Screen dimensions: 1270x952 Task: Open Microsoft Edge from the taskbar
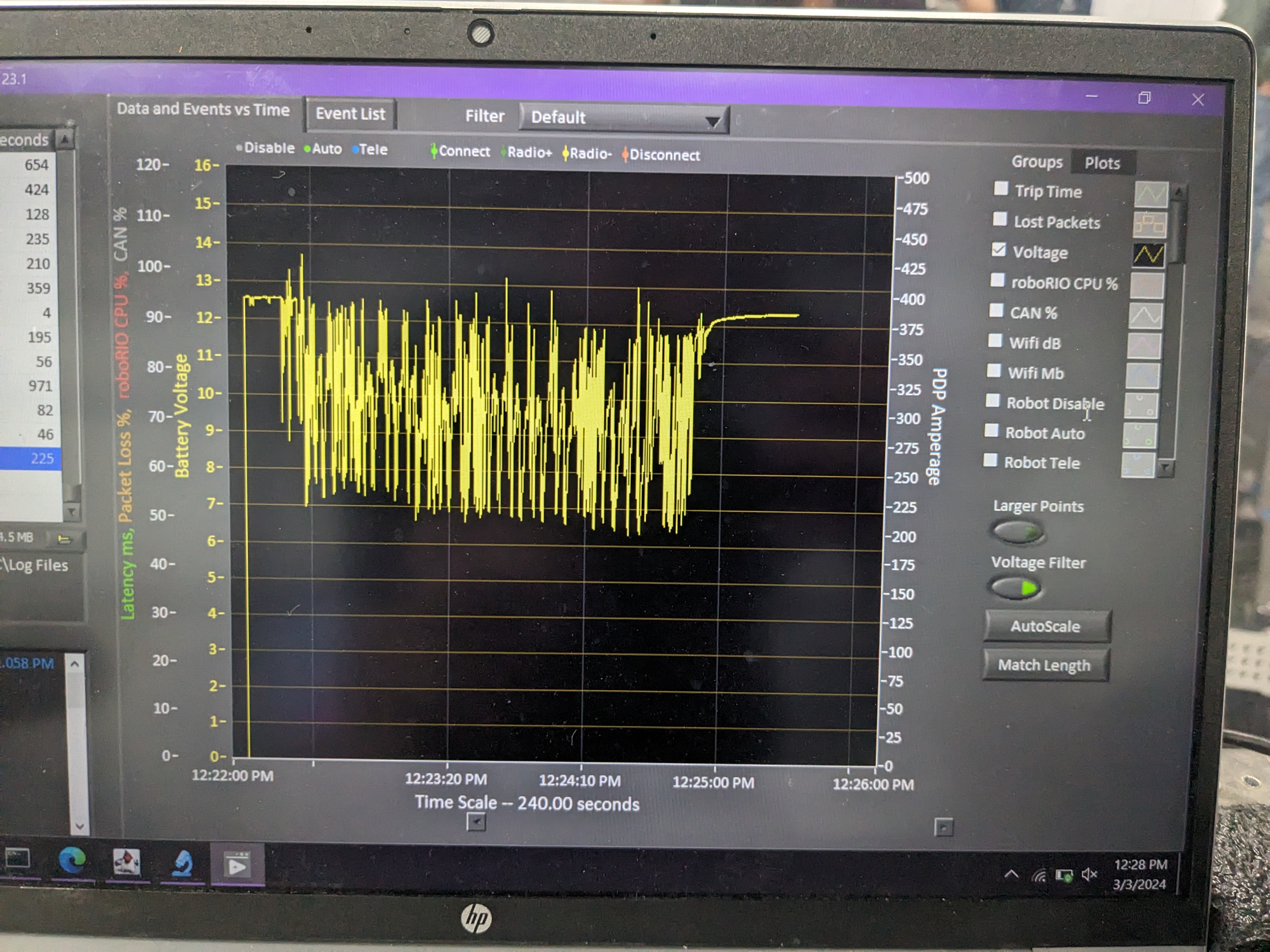coord(72,860)
